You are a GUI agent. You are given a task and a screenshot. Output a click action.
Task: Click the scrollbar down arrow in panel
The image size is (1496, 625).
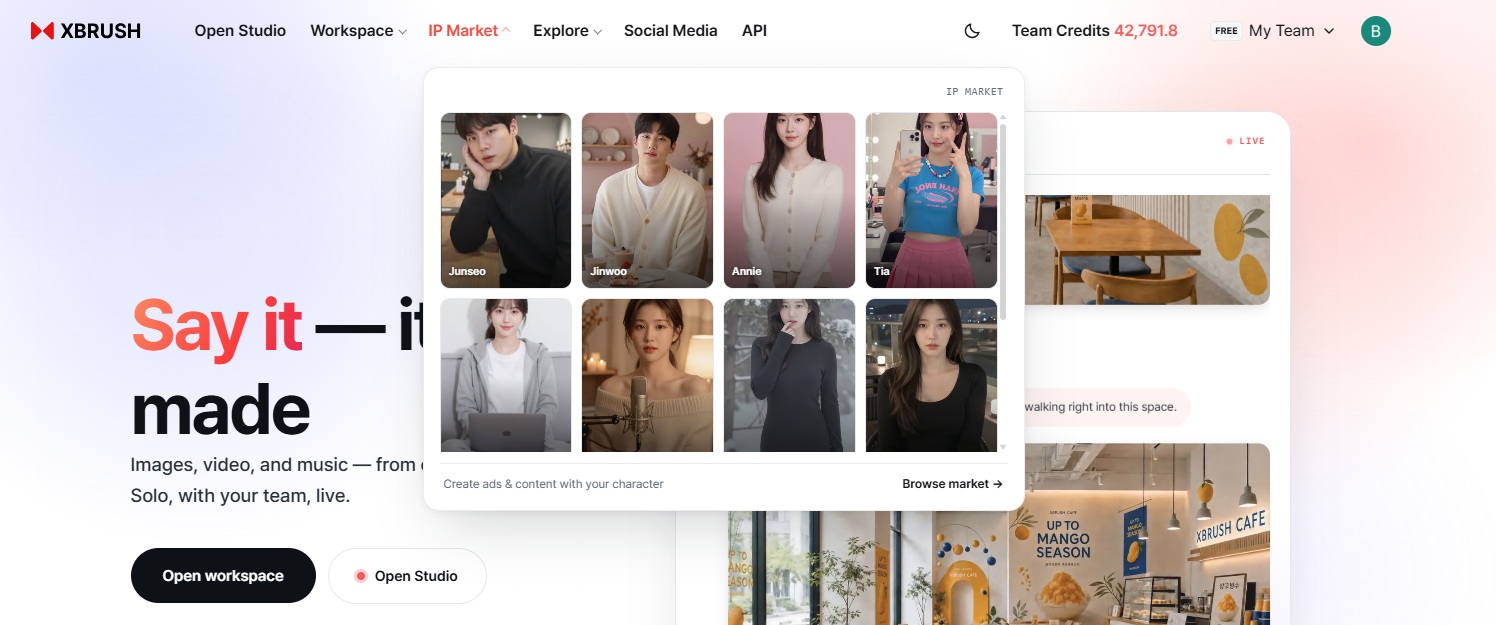1003,447
